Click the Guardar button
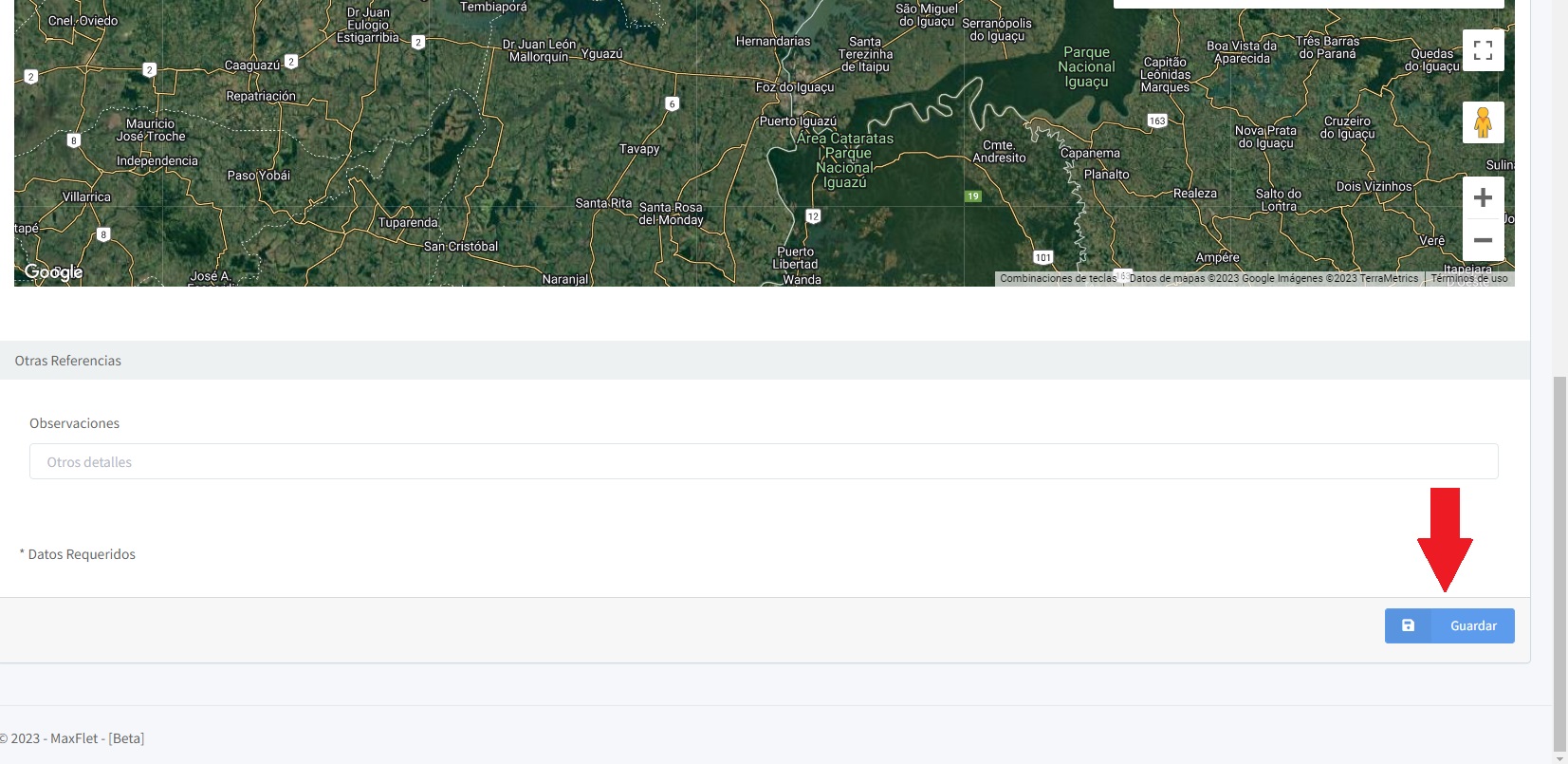Image resolution: width=1568 pixels, height=764 pixels. (x=1449, y=625)
